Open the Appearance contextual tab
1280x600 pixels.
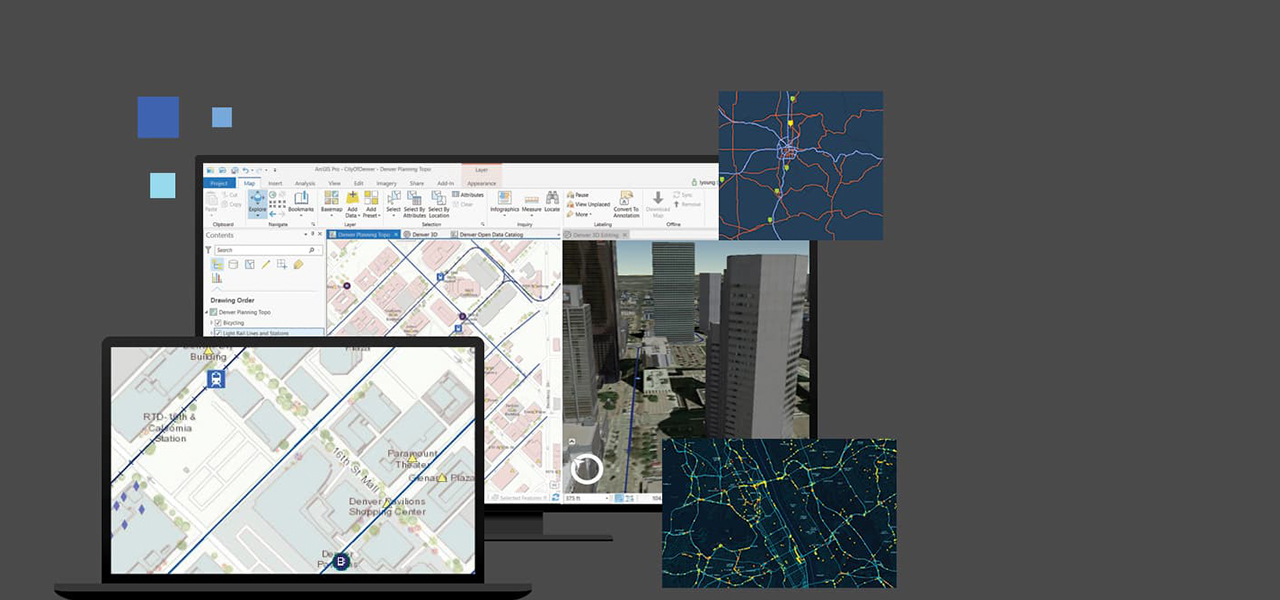pyautogui.click(x=482, y=183)
